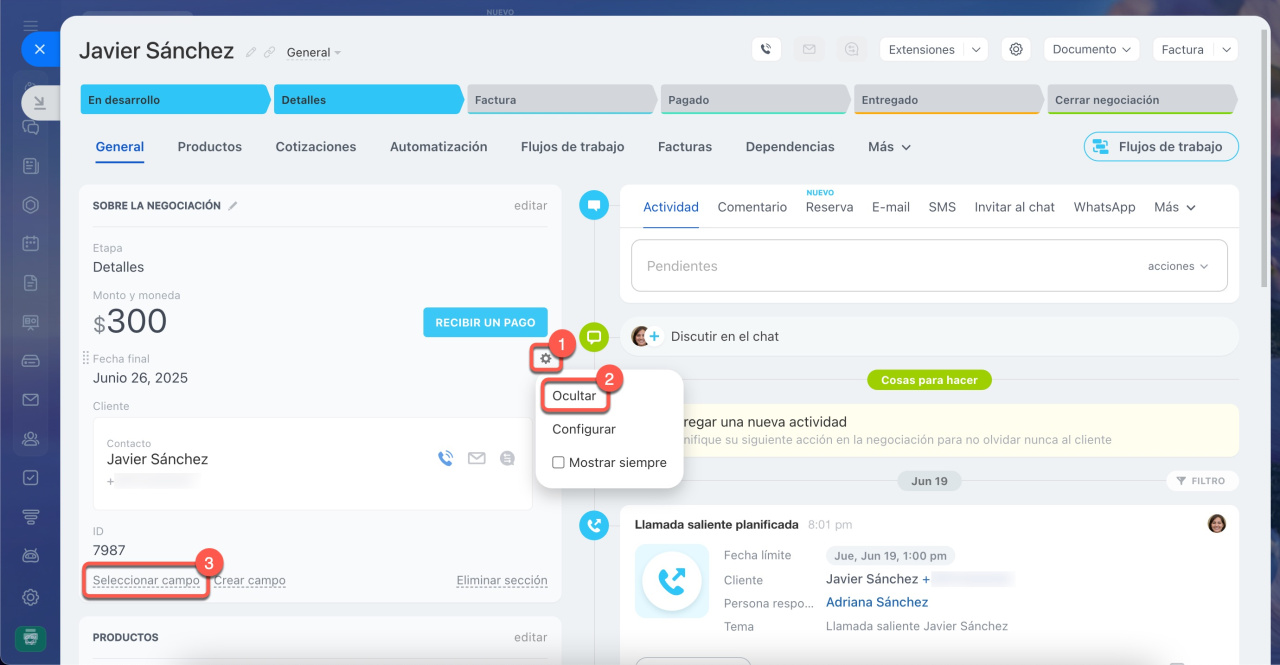
Task: Toggle the Mostrar siempre checkbox
Action: pyautogui.click(x=558, y=463)
